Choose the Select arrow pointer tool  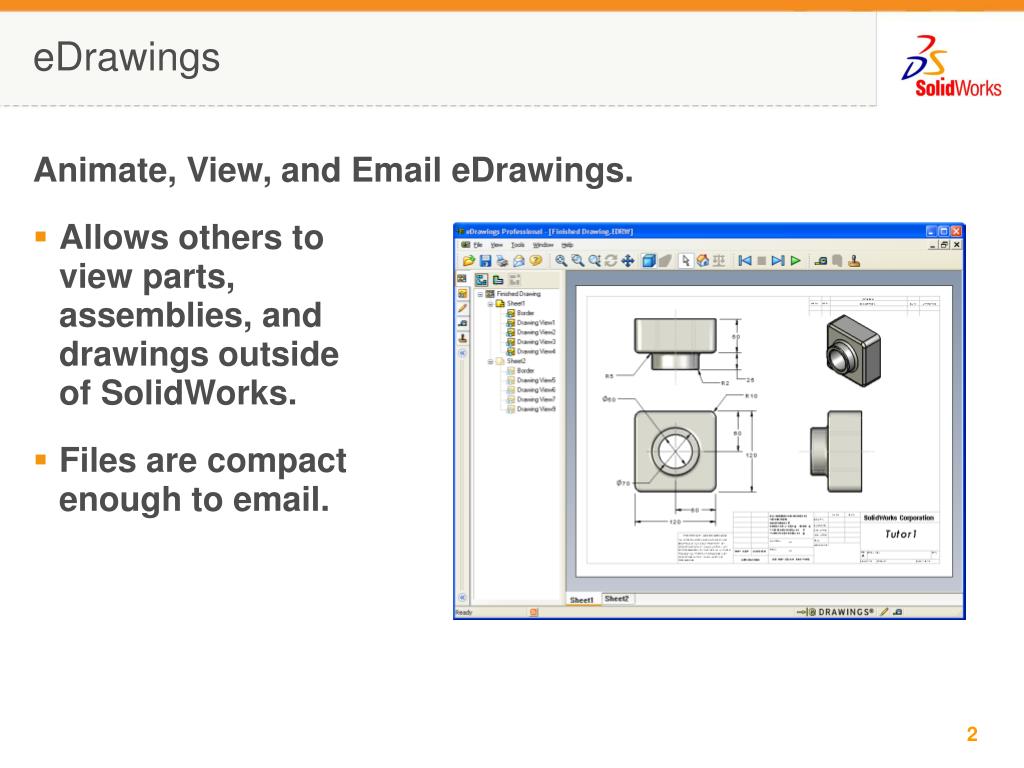(686, 261)
